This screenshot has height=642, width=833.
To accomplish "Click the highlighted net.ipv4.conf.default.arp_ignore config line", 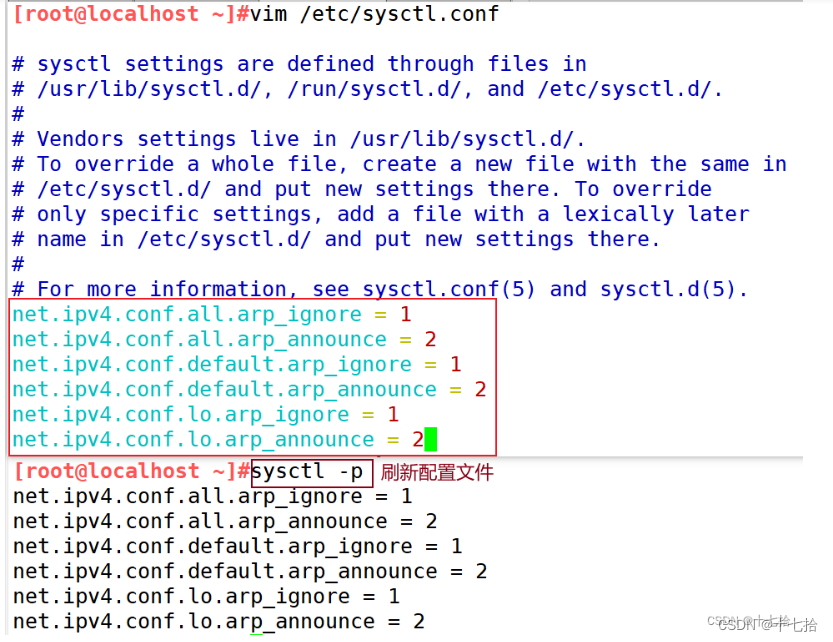I will (237, 365).
